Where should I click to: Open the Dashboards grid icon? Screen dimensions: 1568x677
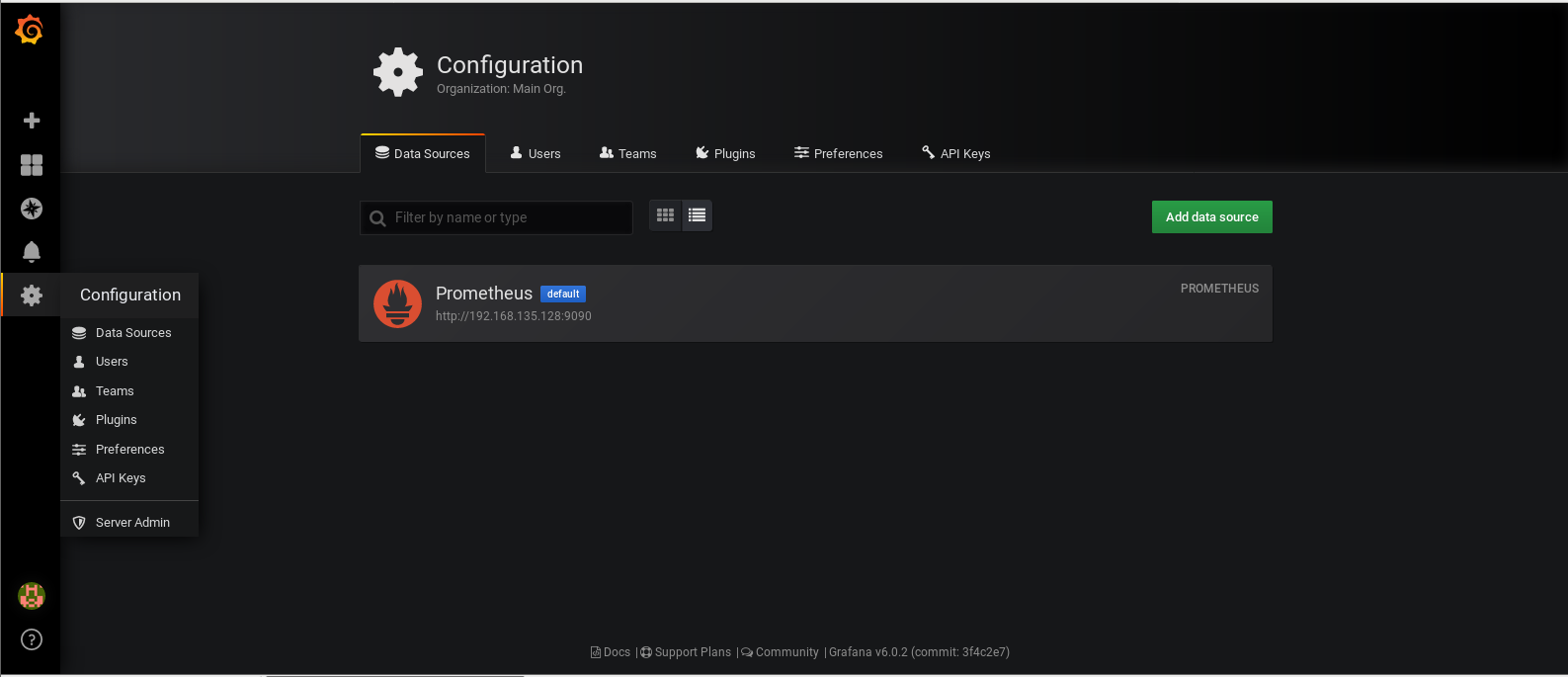coord(32,165)
